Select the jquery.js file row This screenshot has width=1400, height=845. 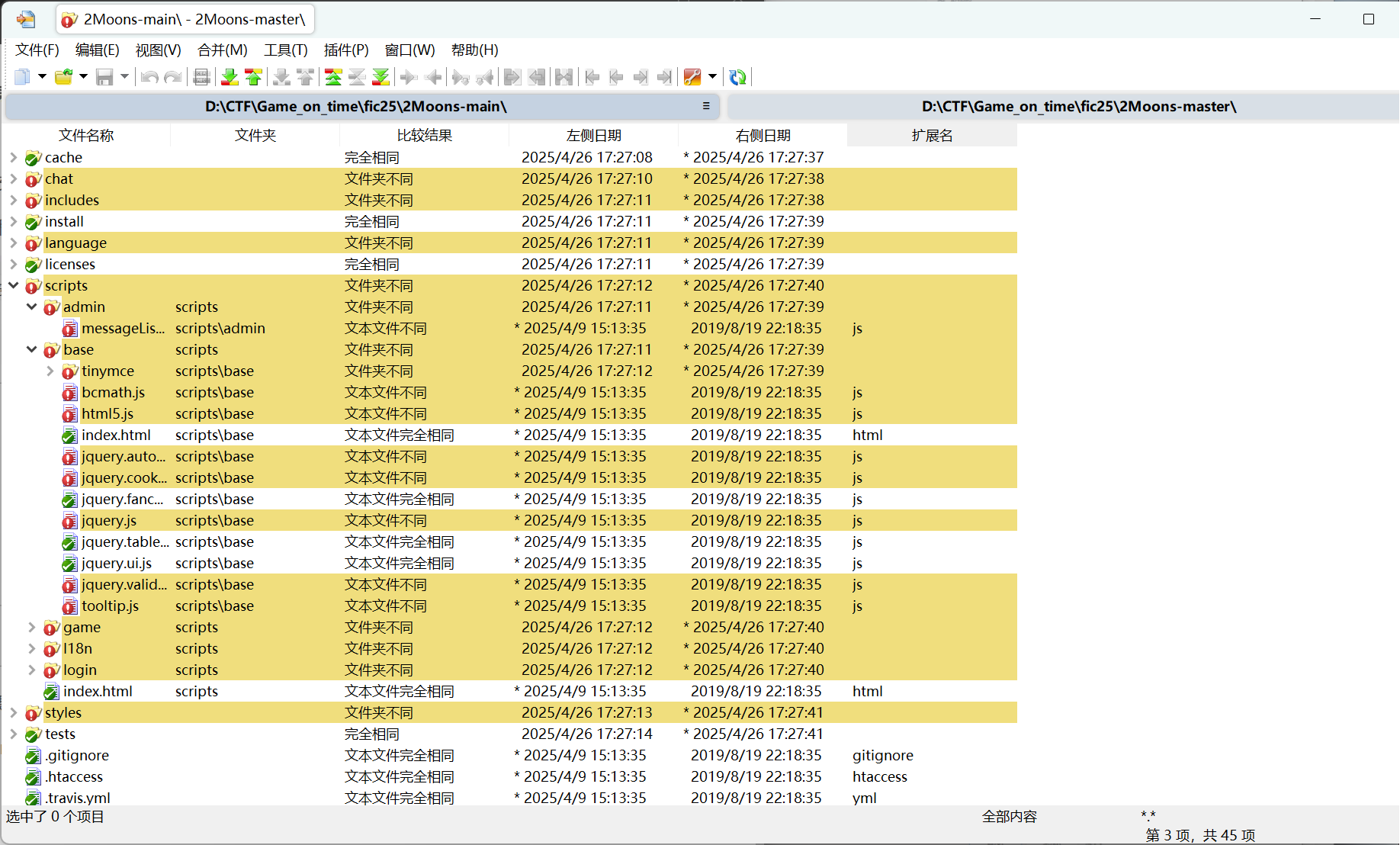(x=509, y=520)
